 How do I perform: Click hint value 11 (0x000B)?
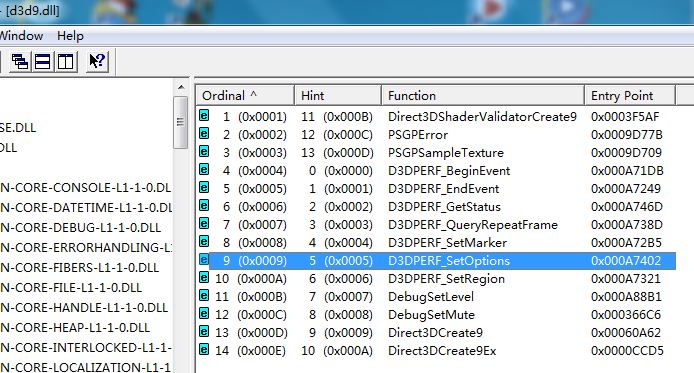tap(337, 117)
